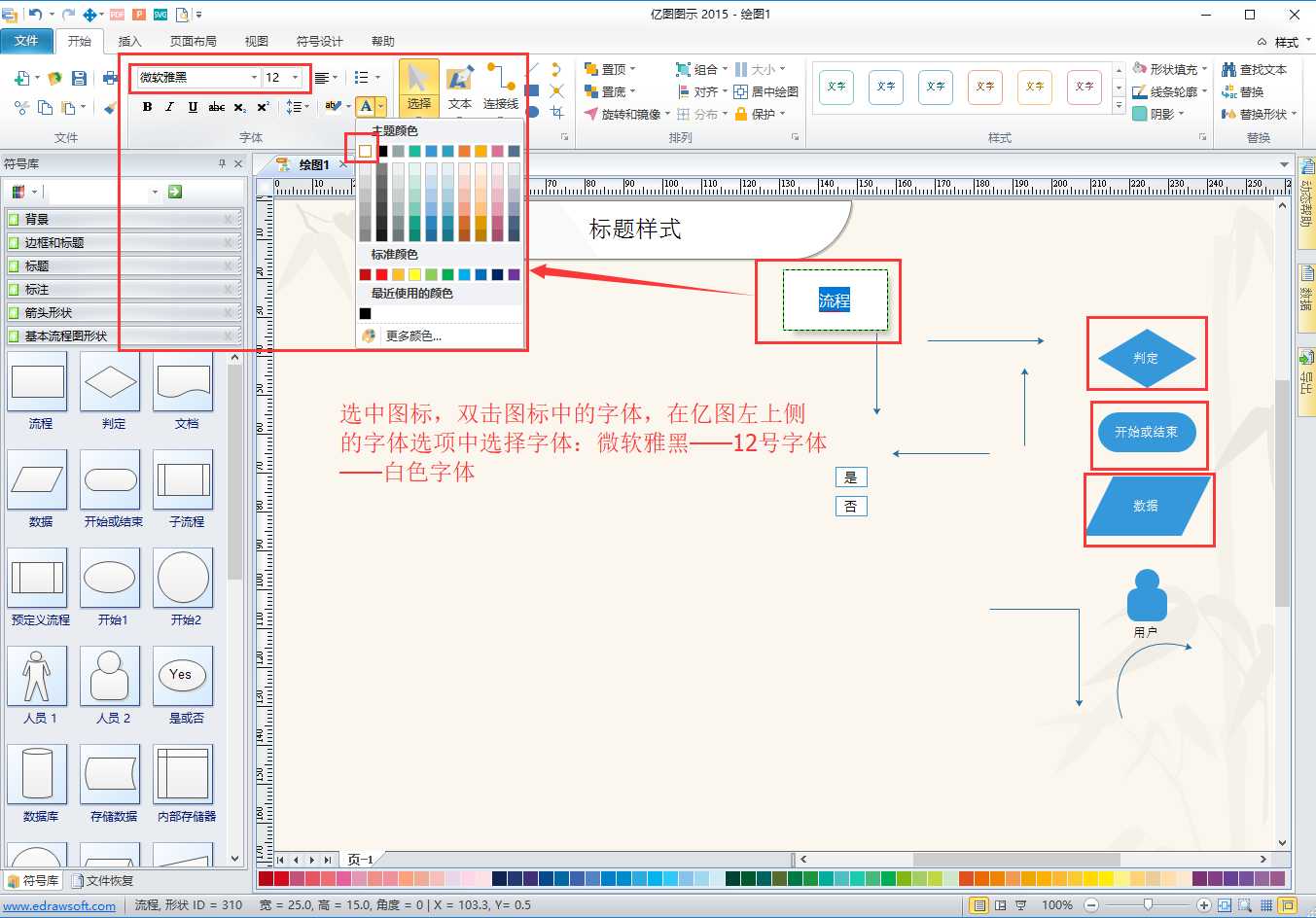Click the 页-1 page tab
The width and height of the screenshot is (1316, 918).
click(360, 859)
